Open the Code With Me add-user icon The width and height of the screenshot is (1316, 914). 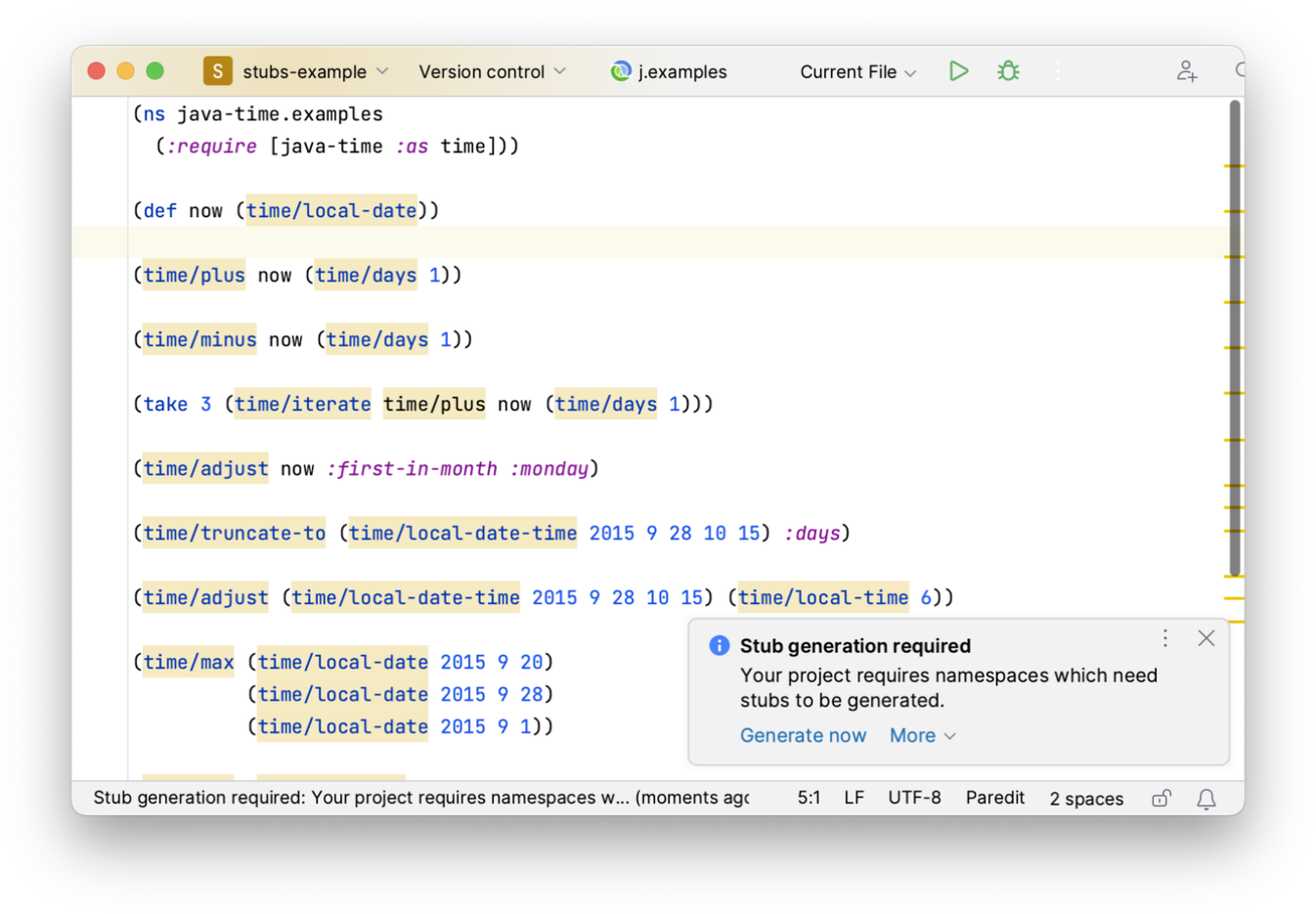pyautogui.click(x=1186, y=71)
